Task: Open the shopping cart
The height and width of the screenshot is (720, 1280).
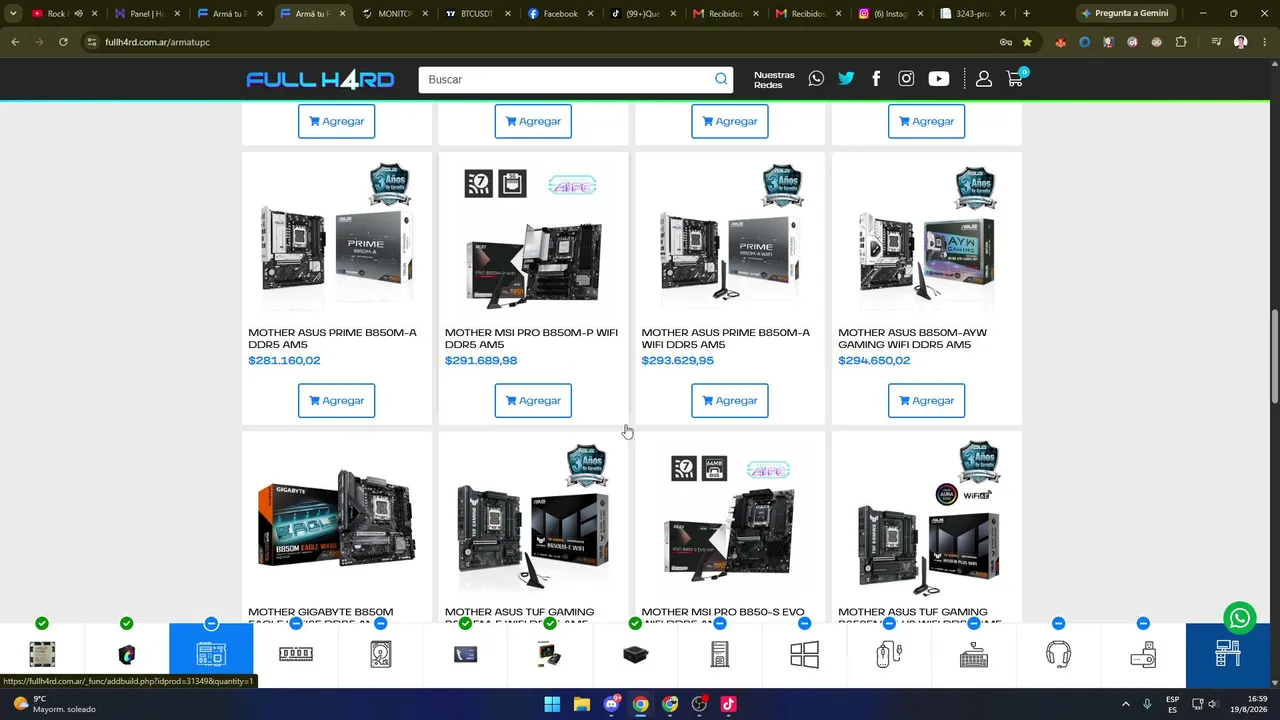Action: [x=1016, y=79]
